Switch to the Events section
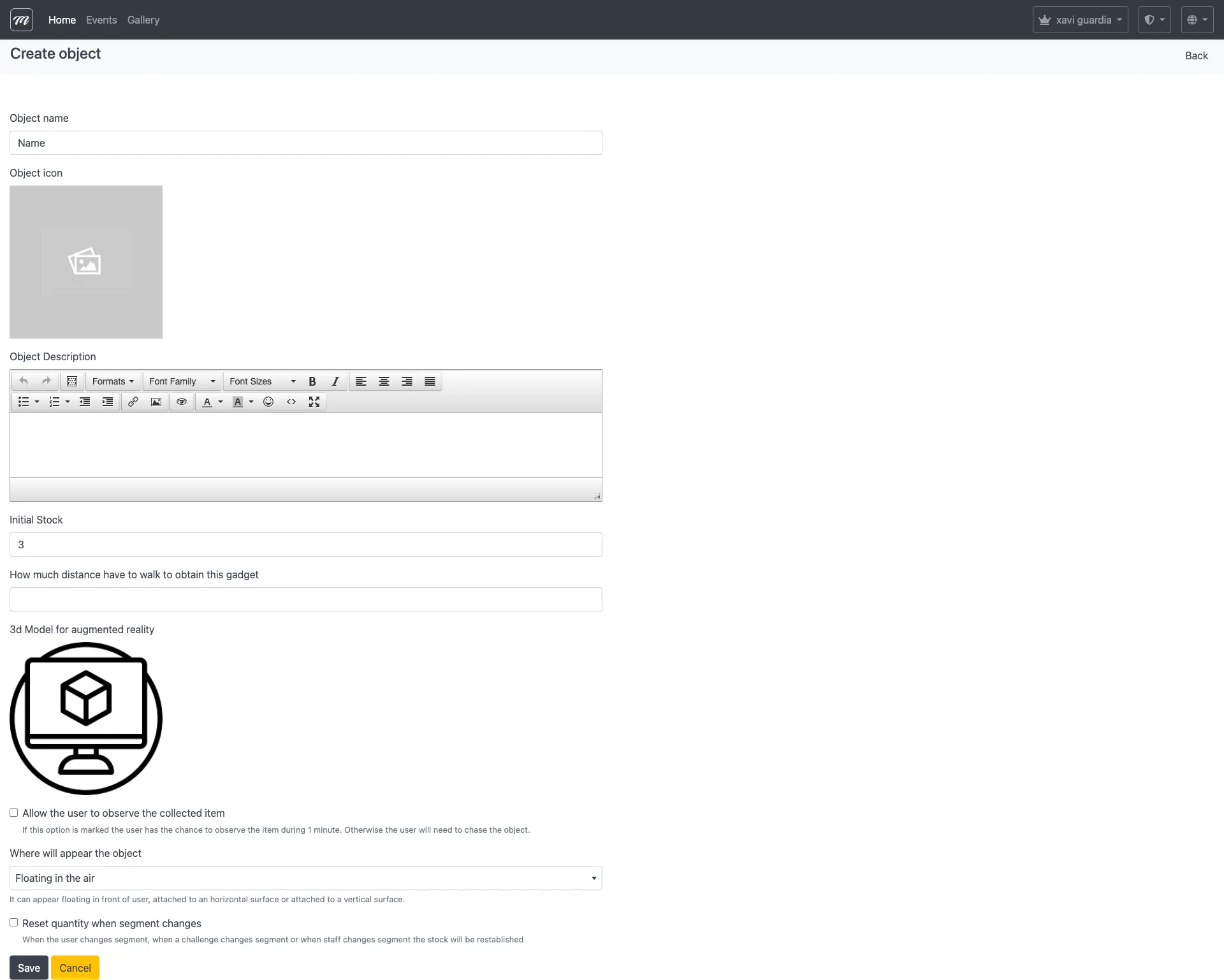Viewport: 1224px width, 980px height. [101, 20]
